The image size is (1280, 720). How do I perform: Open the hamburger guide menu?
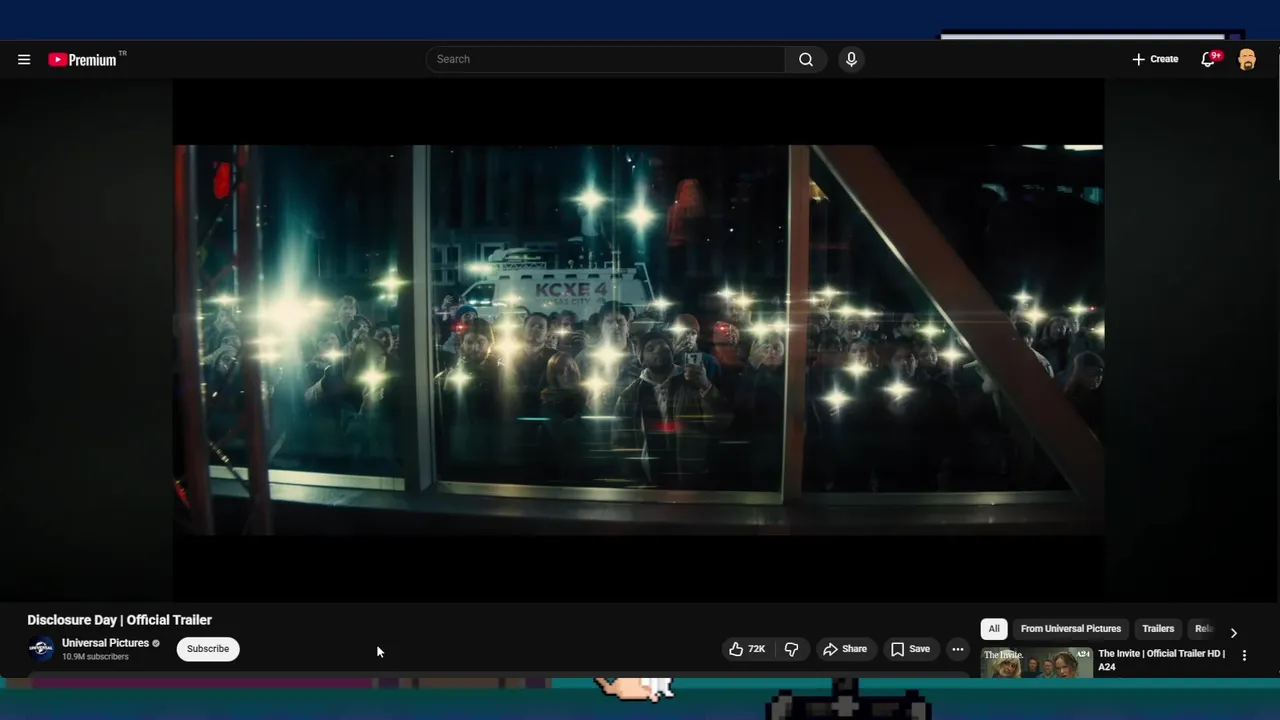click(x=24, y=59)
